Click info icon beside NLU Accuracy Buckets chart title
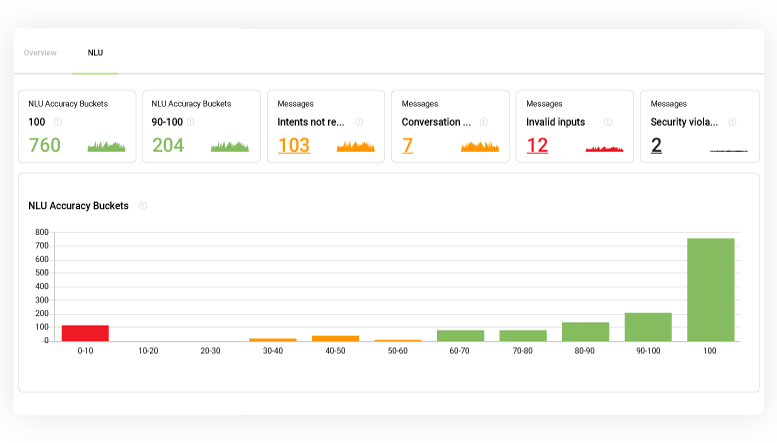 click(143, 206)
